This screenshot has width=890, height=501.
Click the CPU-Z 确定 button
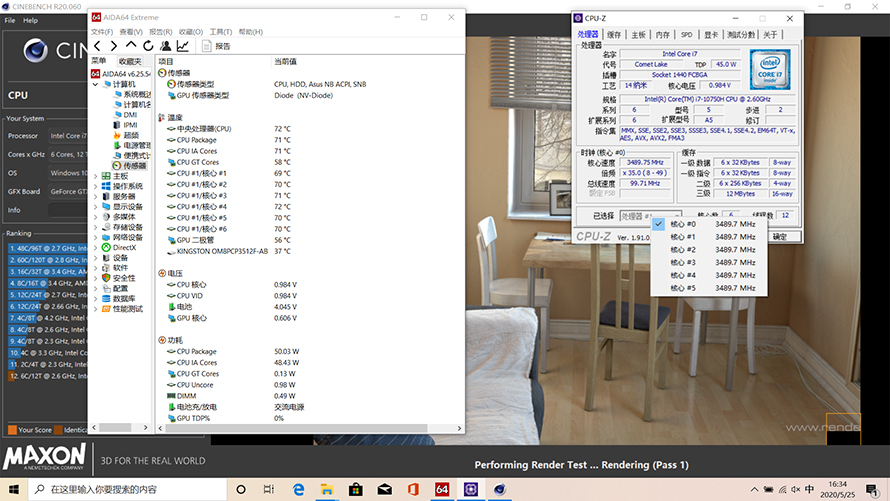[x=780, y=237]
